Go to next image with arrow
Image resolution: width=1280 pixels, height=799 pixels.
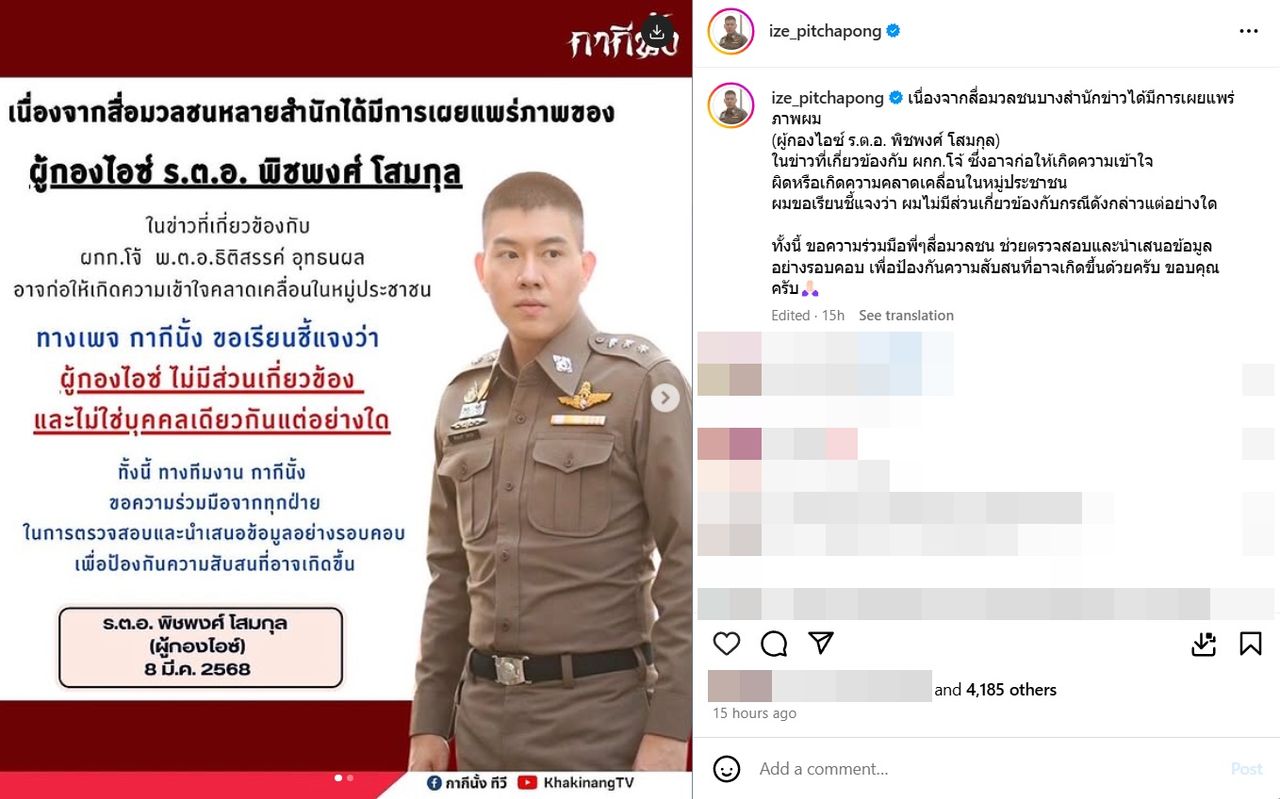pyautogui.click(x=665, y=399)
